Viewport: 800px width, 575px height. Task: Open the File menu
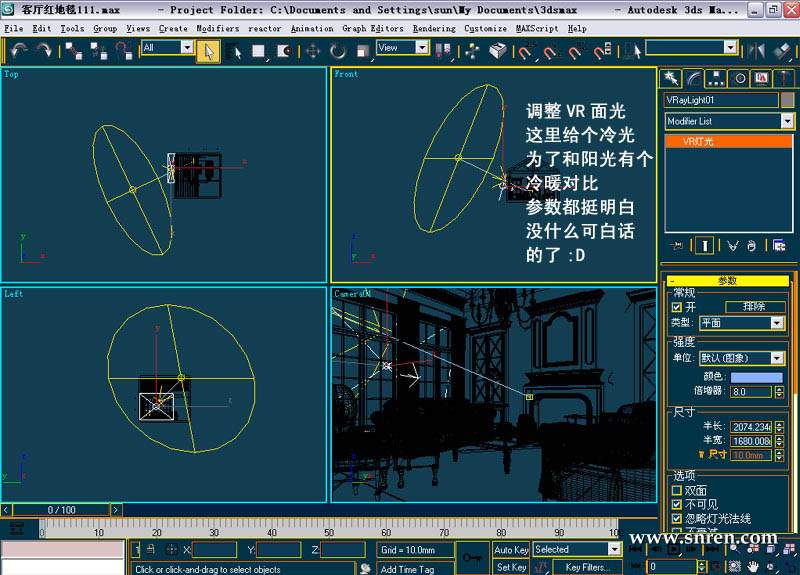click(x=14, y=29)
